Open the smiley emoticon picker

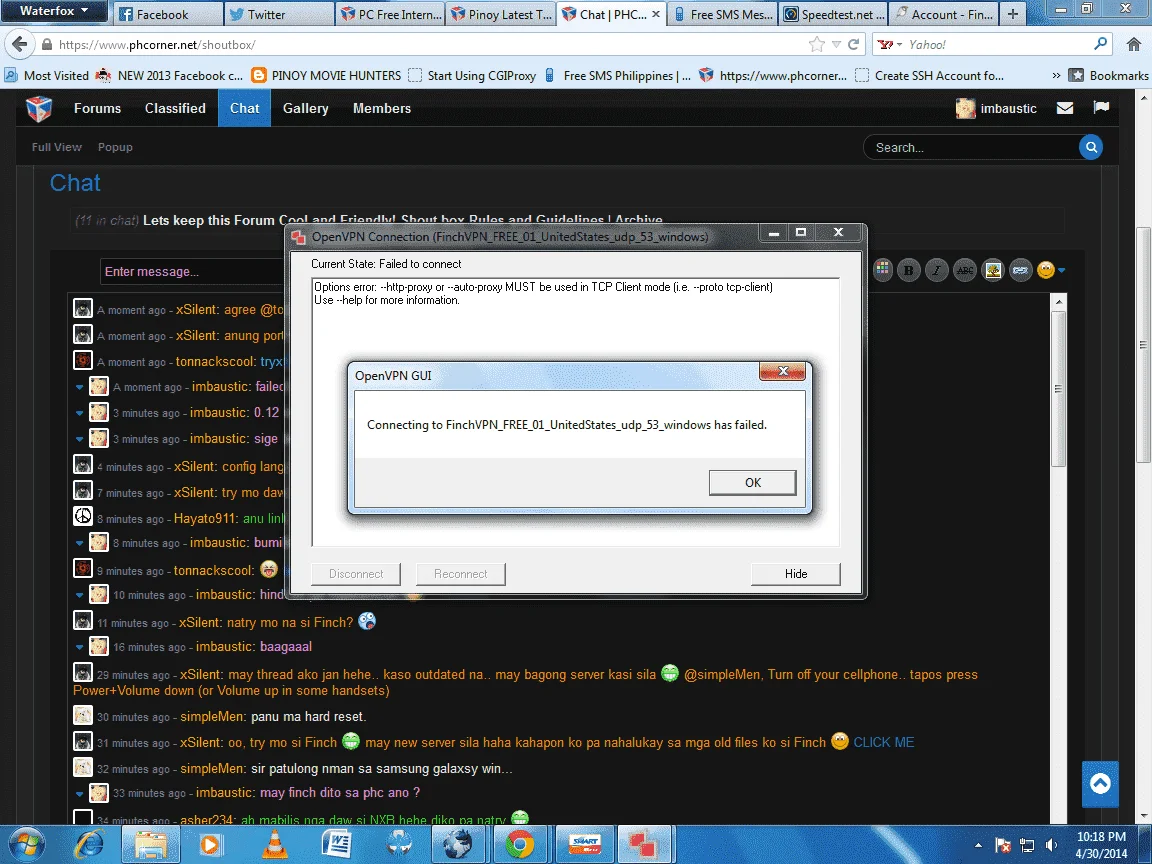[x=1045, y=270]
